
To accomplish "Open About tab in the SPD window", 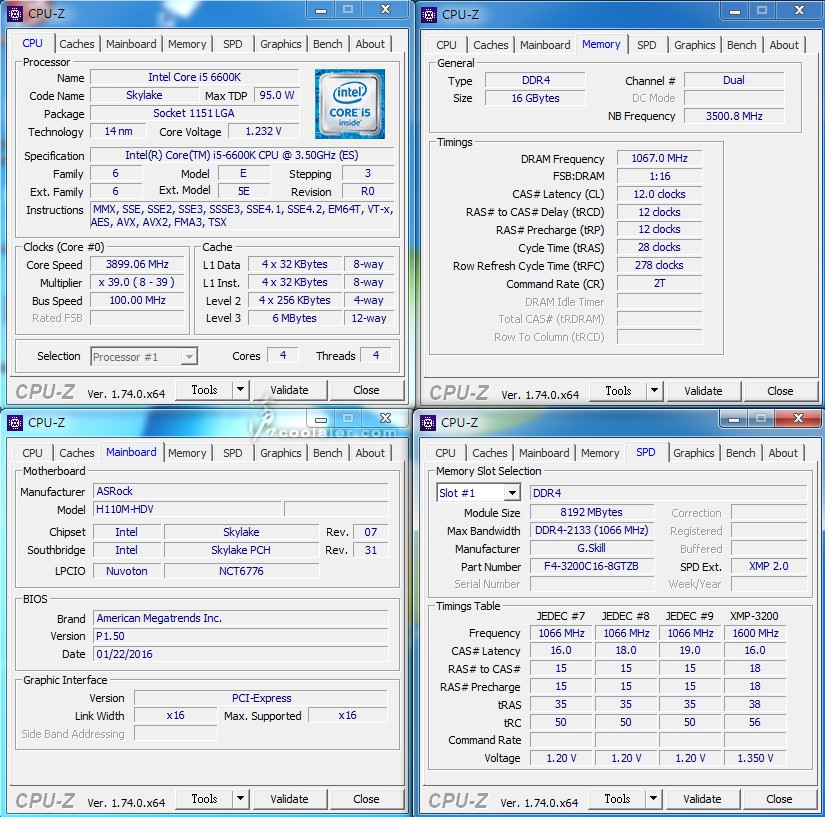I will pos(783,453).
